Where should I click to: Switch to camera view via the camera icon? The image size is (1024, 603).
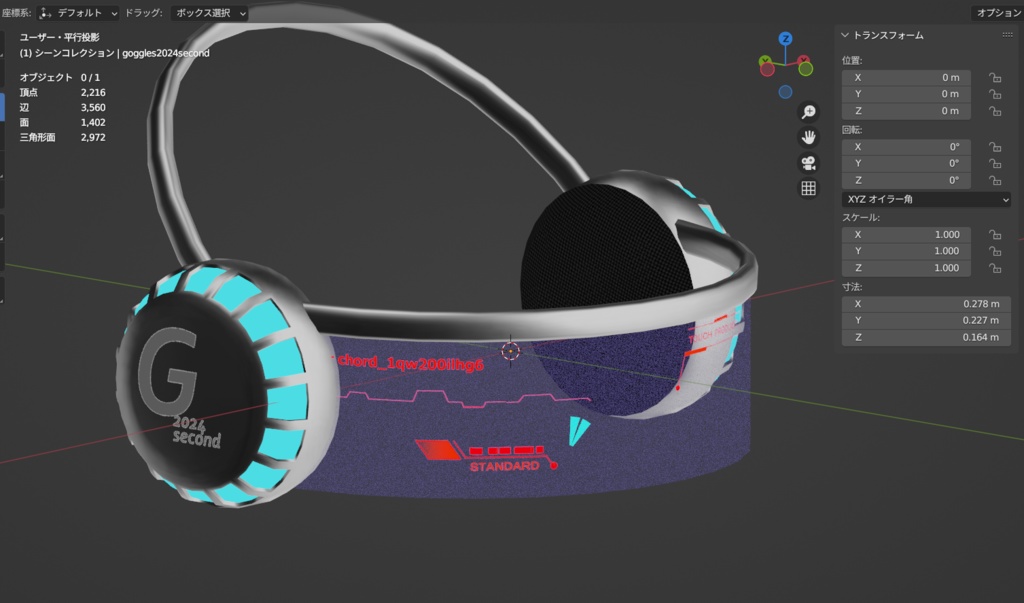(x=808, y=163)
